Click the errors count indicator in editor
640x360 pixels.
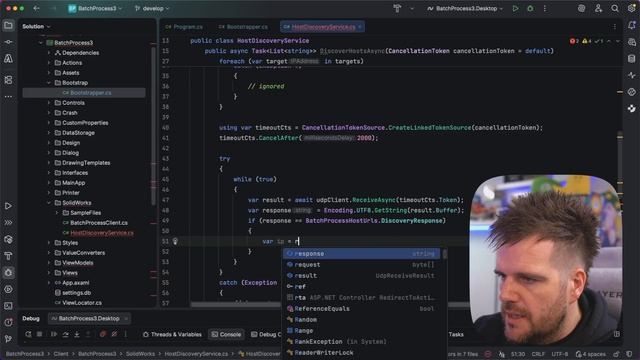(x=574, y=41)
